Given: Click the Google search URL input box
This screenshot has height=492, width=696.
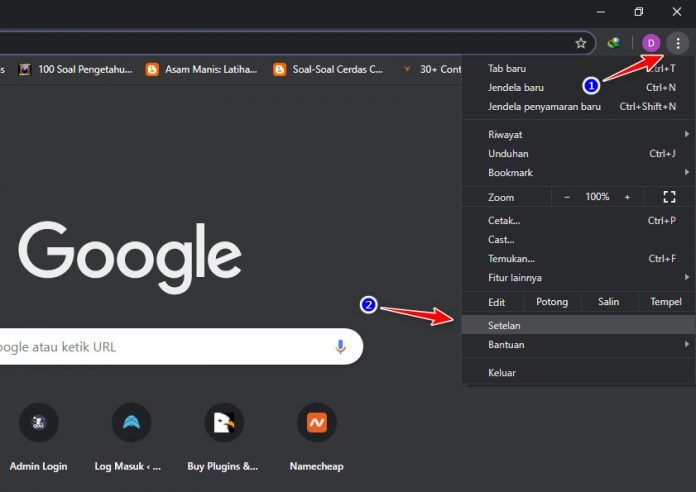Looking at the screenshot, I should coord(160,347).
